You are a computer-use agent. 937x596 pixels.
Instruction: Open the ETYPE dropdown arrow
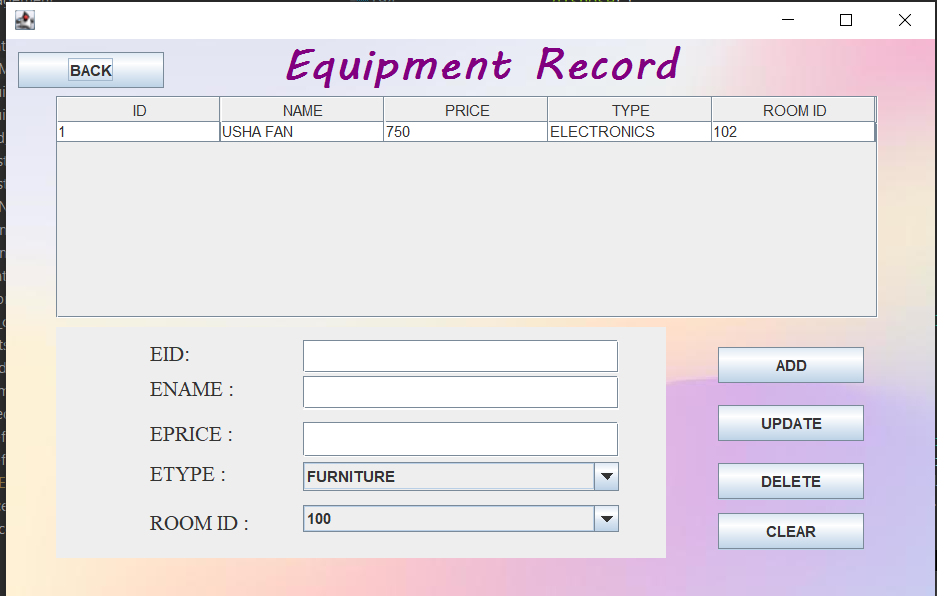point(607,476)
